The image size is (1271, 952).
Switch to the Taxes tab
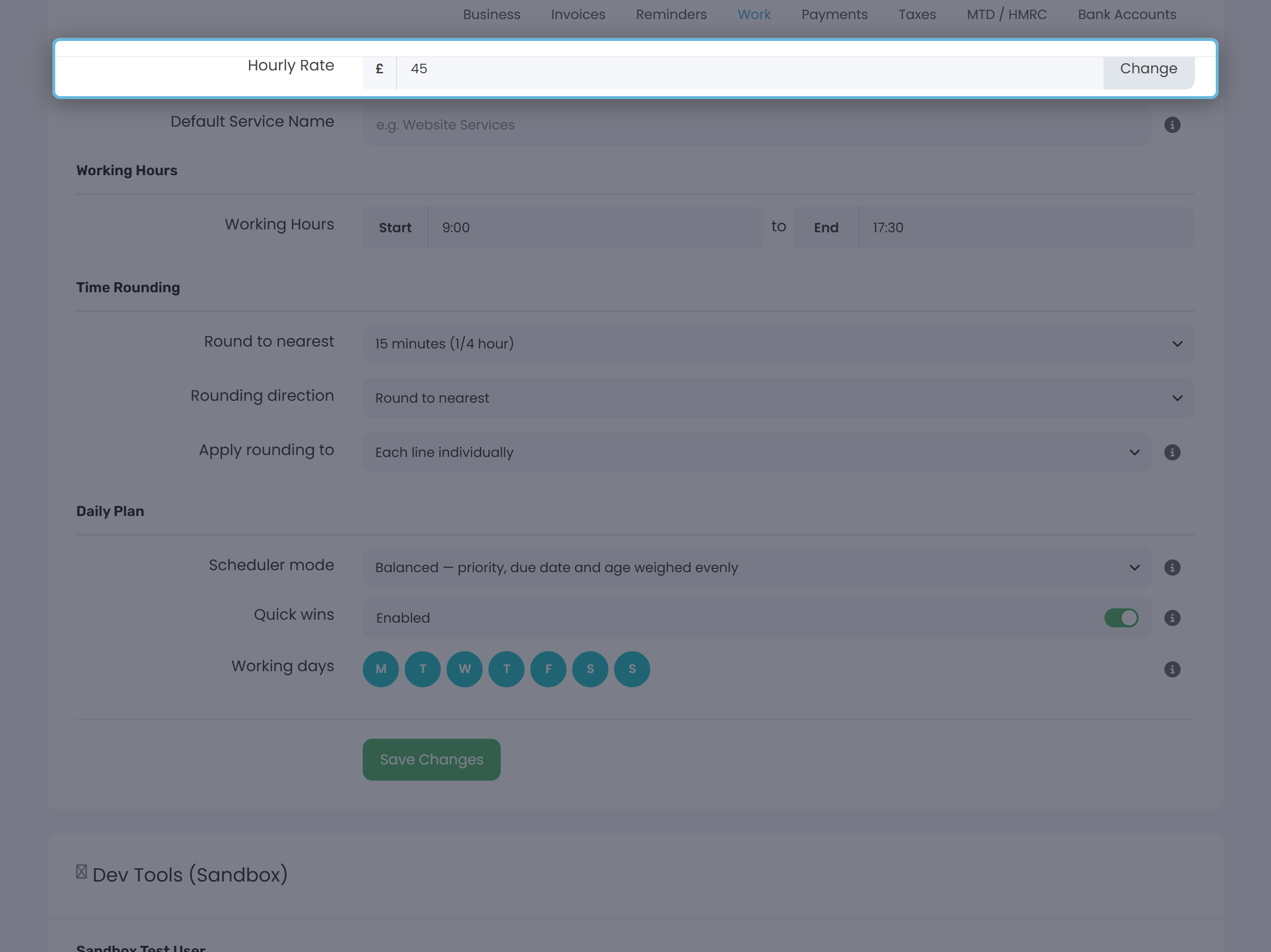click(917, 14)
